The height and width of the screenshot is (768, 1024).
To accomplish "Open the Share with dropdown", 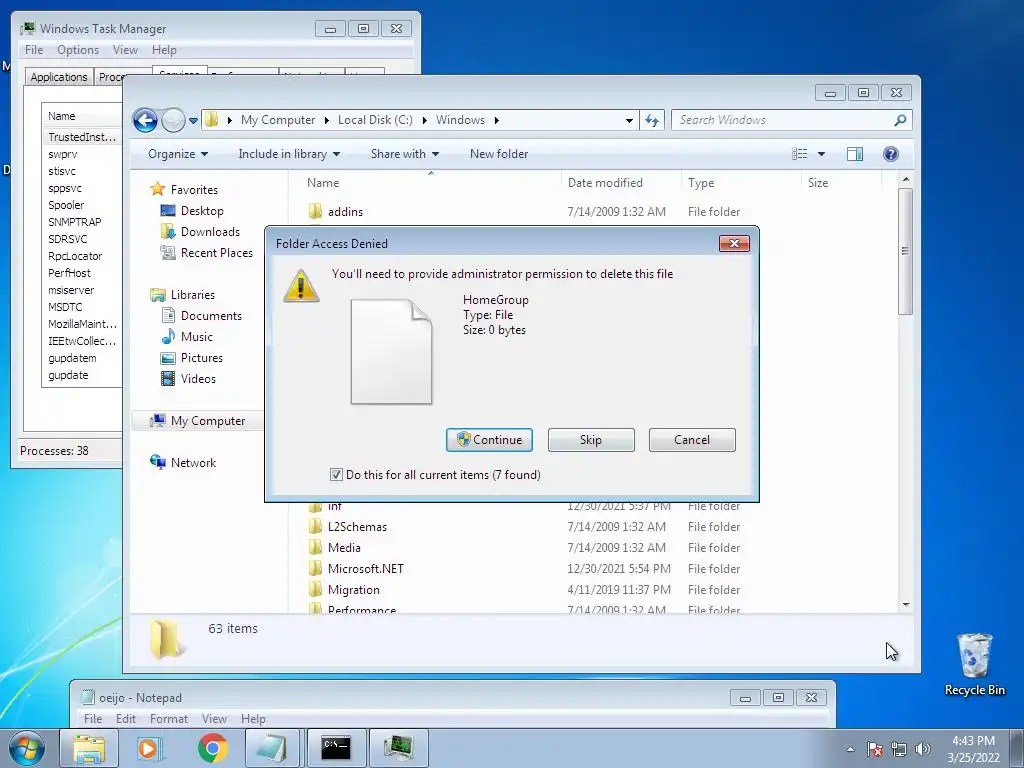I will click(x=405, y=154).
